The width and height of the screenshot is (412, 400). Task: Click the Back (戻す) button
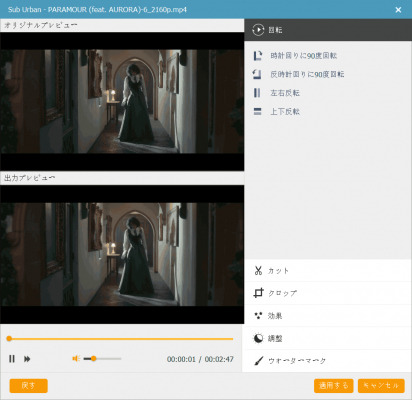click(x=29, y=386)
